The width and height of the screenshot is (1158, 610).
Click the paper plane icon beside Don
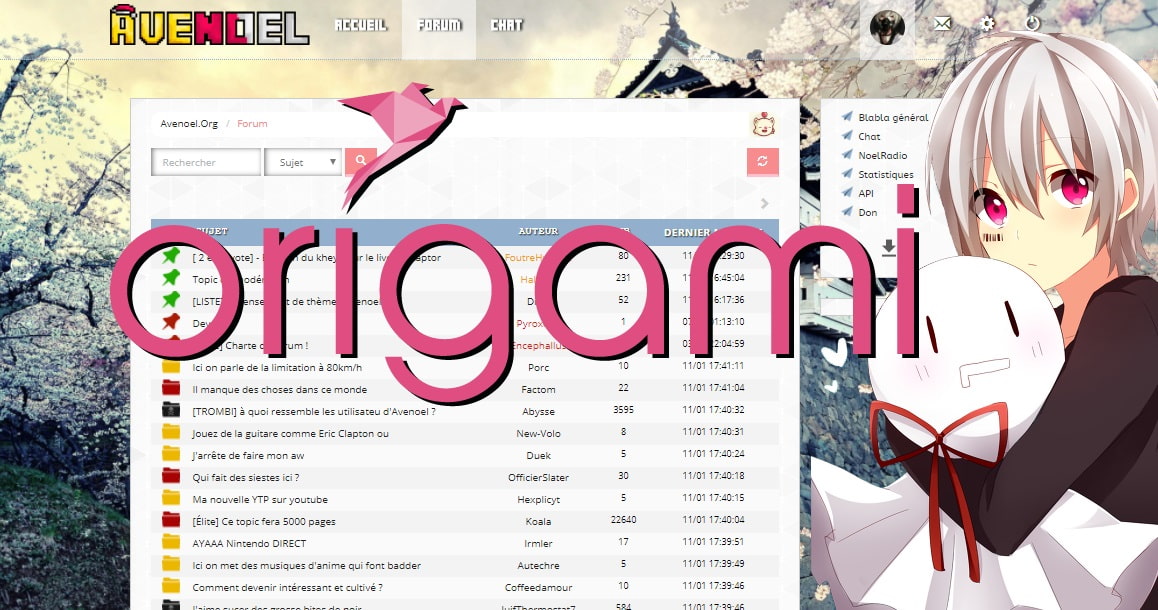pos(847,212)
